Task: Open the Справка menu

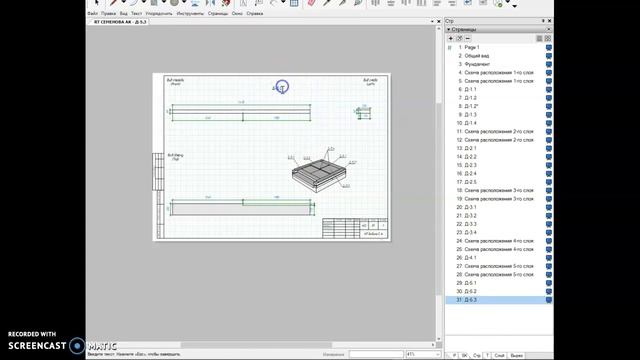Action: pos(255,13)
